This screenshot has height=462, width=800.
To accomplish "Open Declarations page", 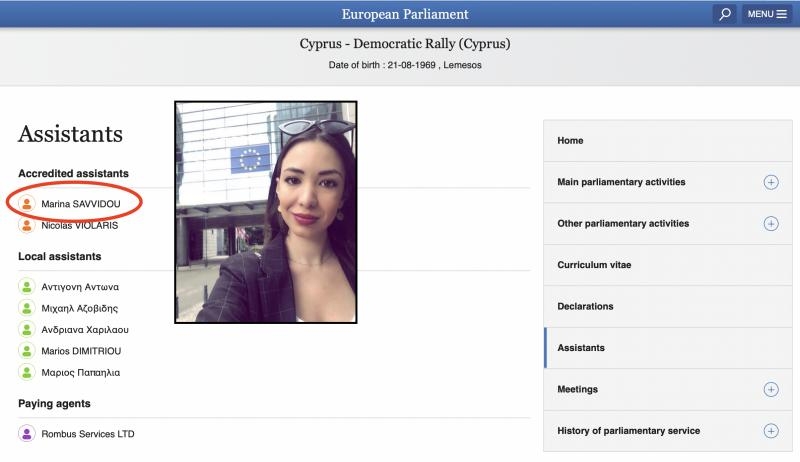I will [x=668, y=306].
